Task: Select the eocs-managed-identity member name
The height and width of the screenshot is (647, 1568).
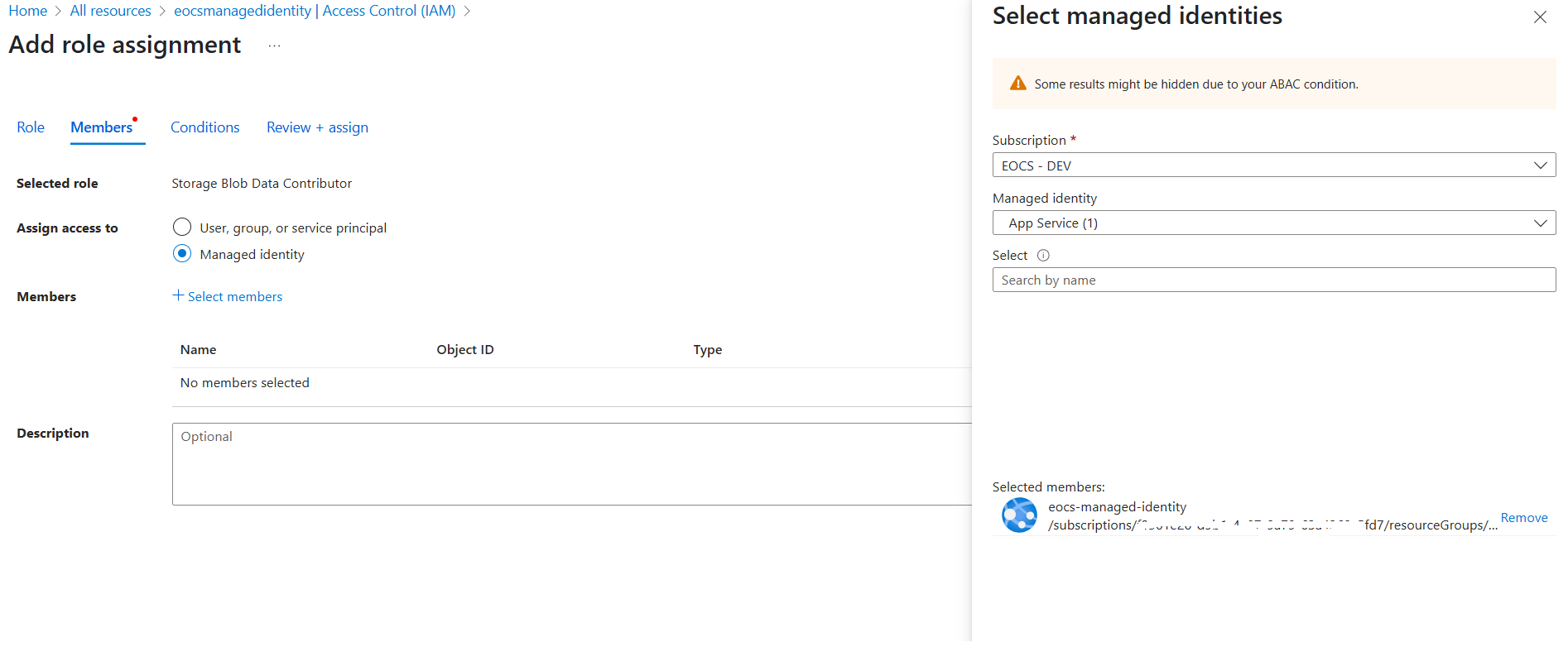Action: click(x=1118, y=507)
